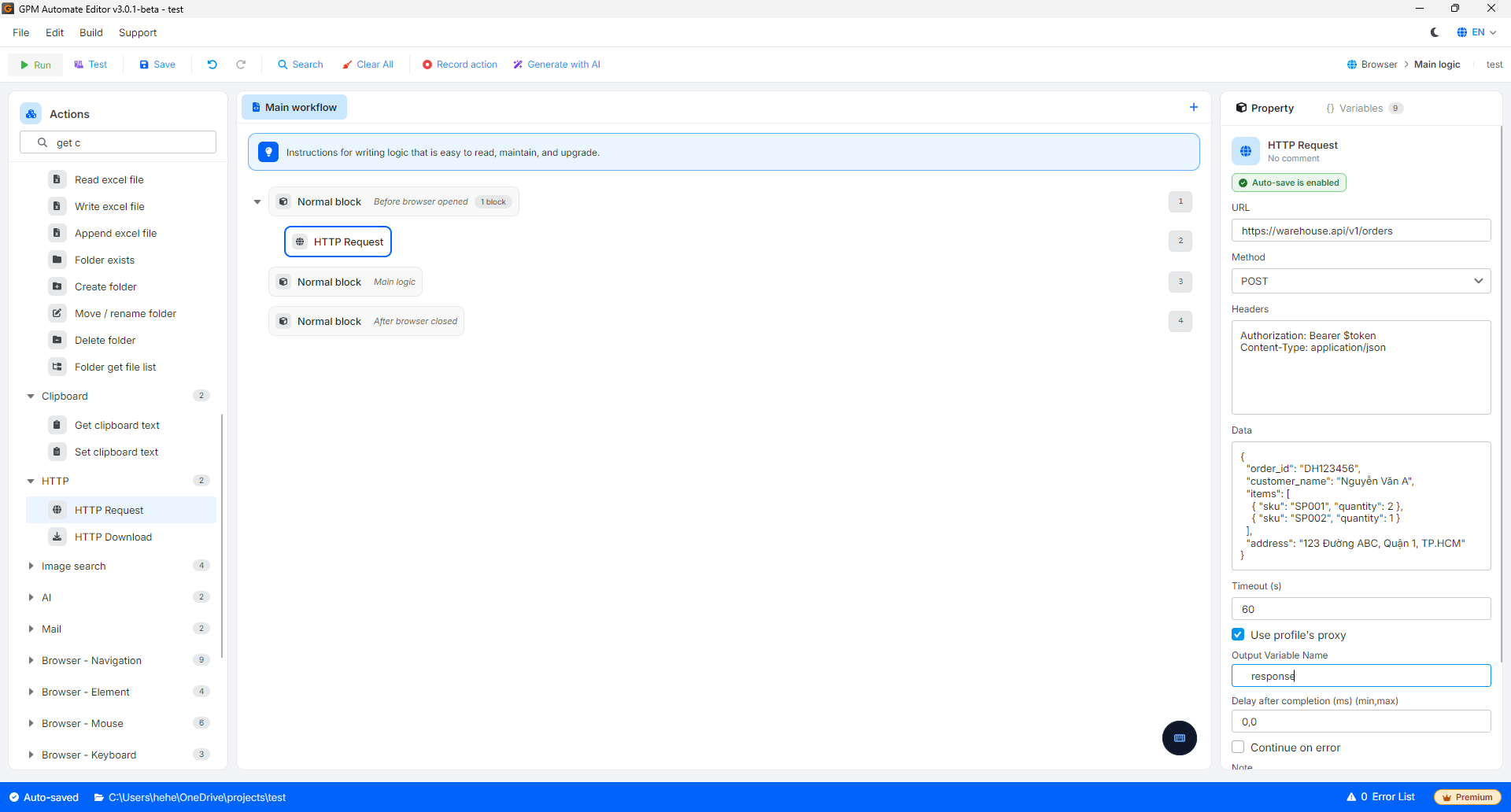Open the round dark floating button
This screenshot has height=812, width=1511.
[1180, 738]
